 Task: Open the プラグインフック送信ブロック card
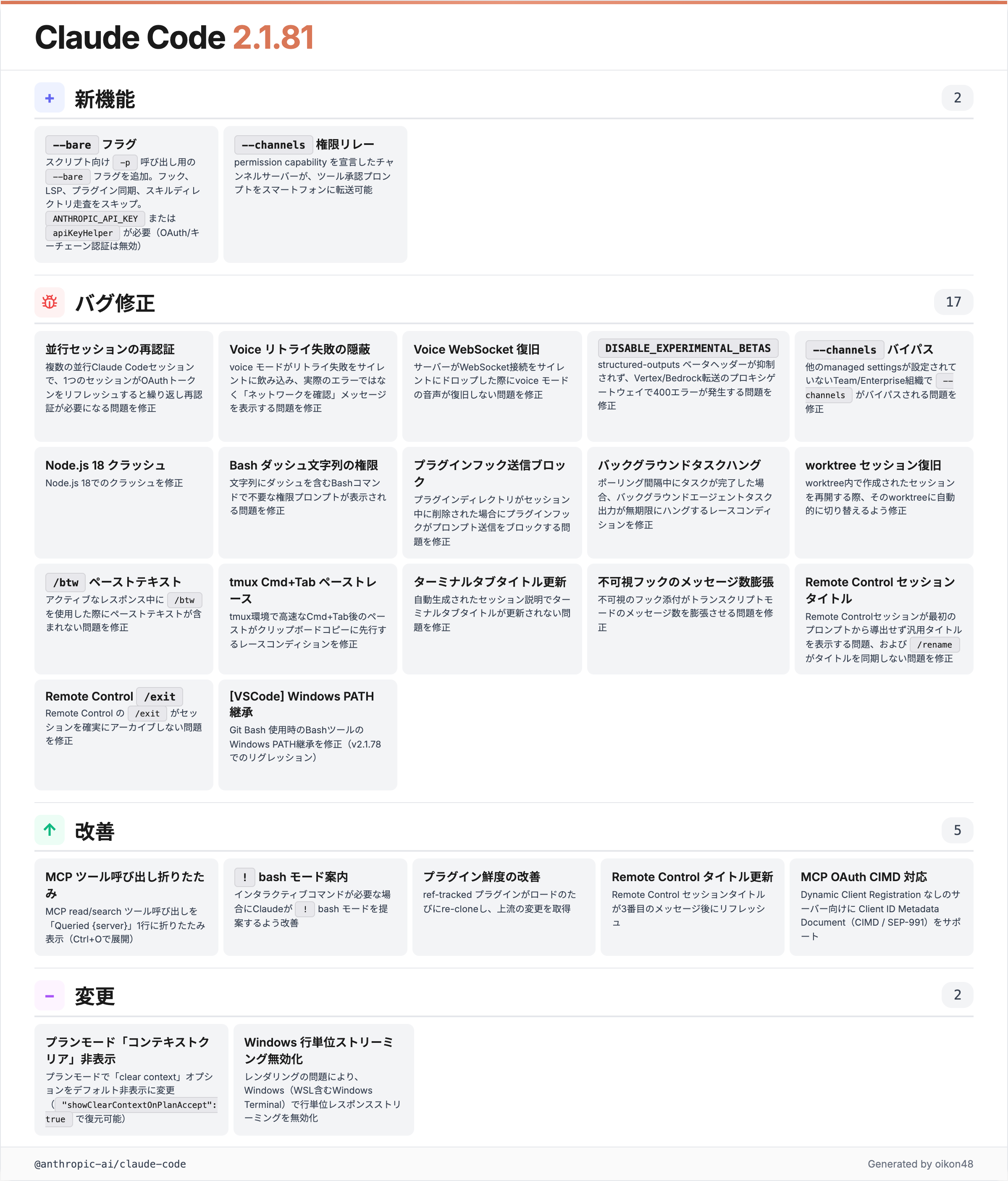(x=492, y=502)
